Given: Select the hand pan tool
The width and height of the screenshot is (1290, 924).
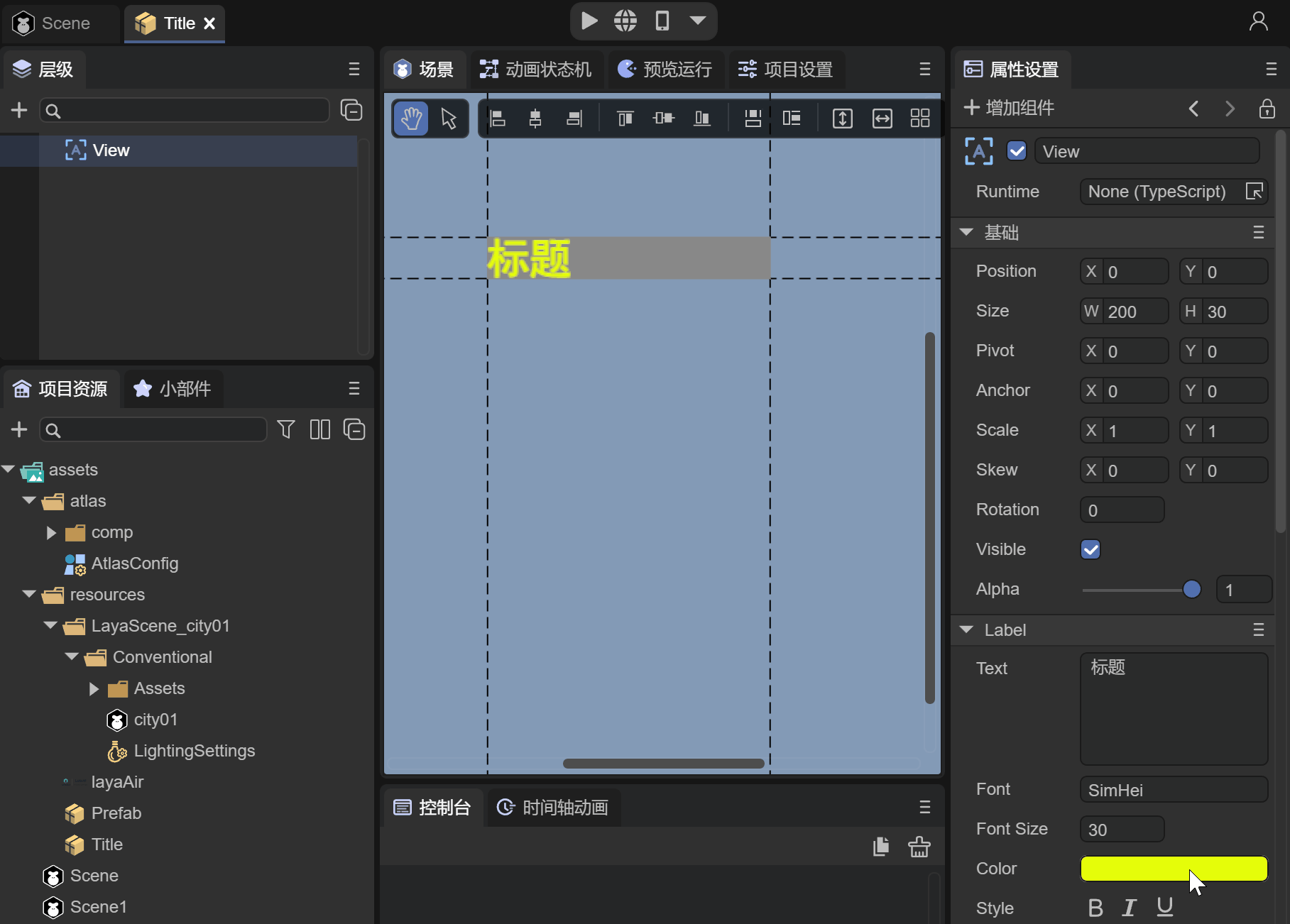Looking at the screenshot, I should 411,119.
